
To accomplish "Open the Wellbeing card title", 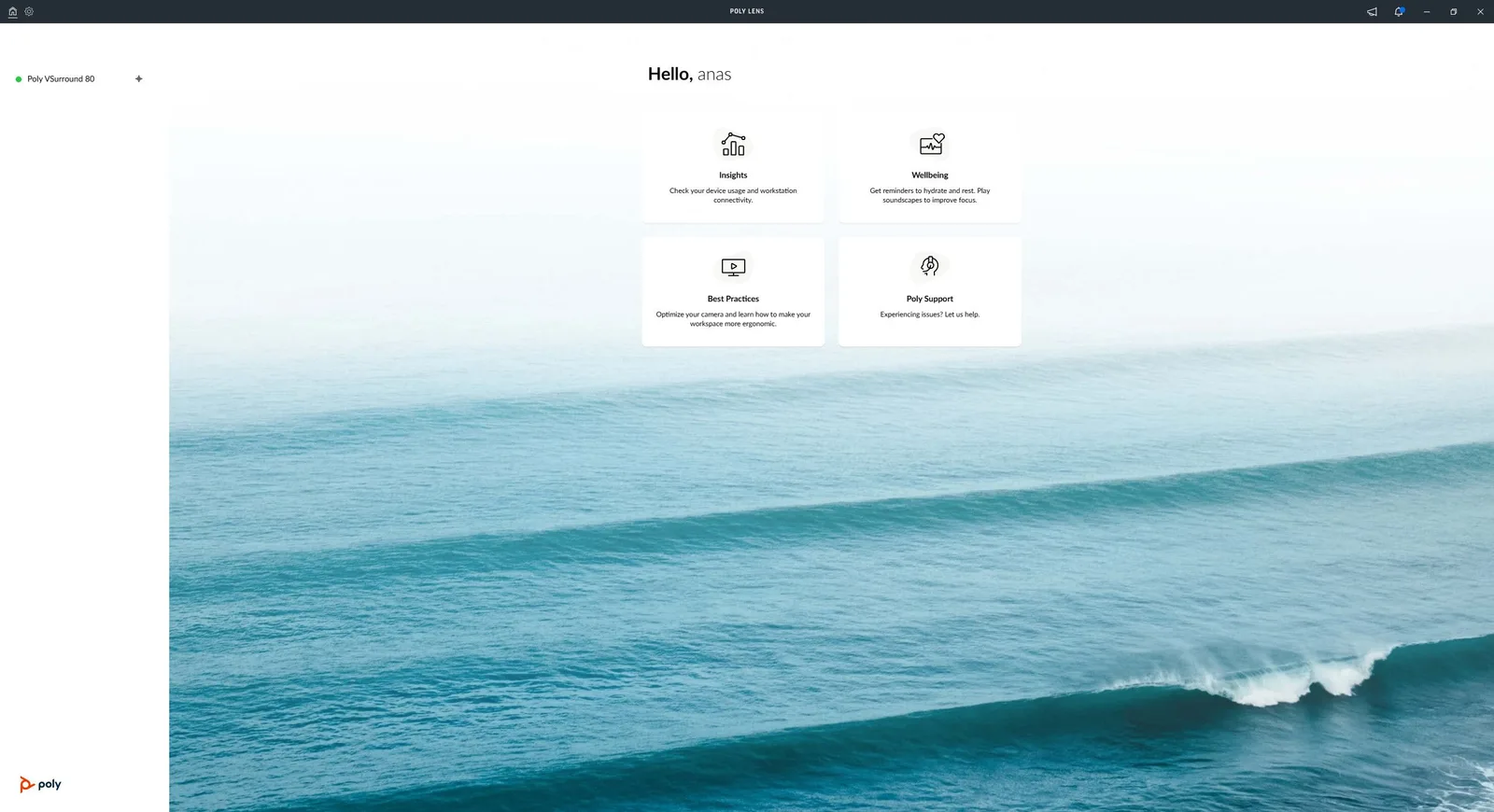I will (930, 175).
